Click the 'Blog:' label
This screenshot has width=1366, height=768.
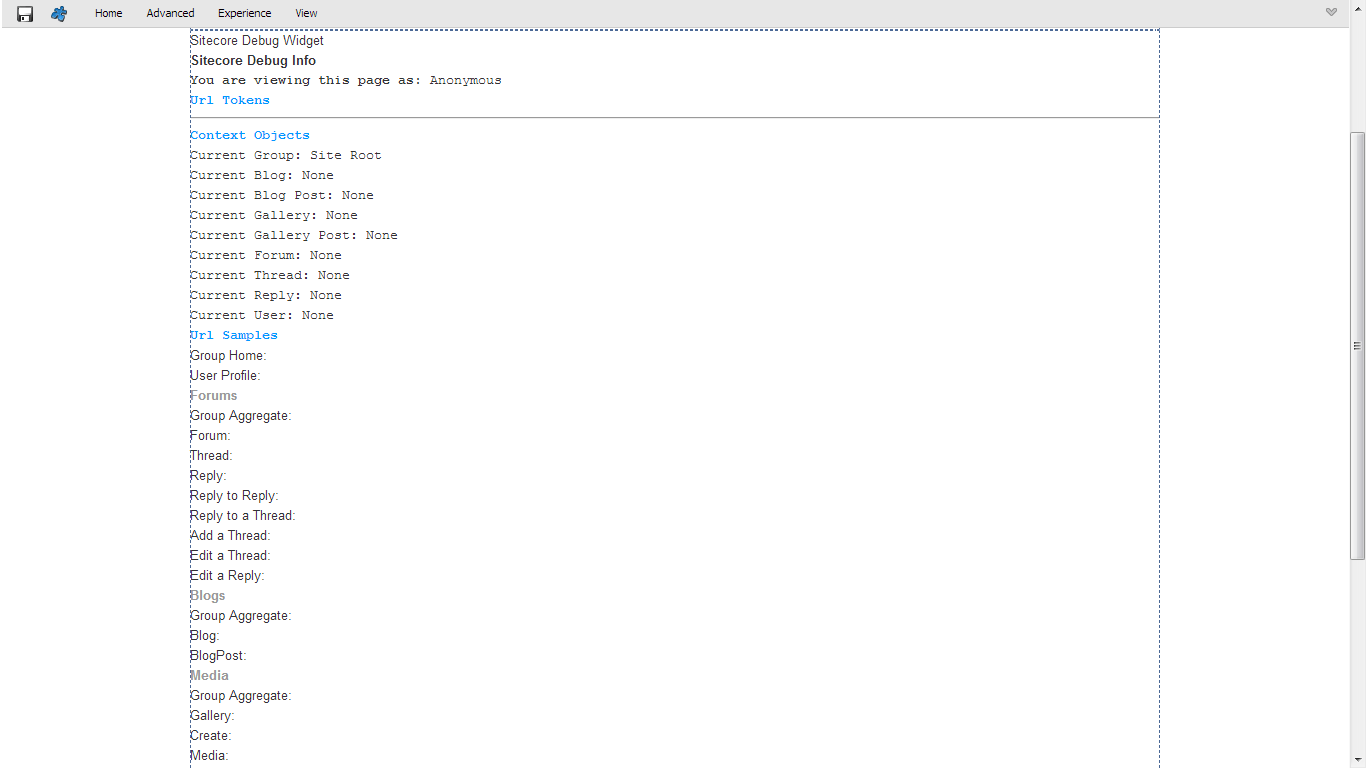tap(205, 636)
